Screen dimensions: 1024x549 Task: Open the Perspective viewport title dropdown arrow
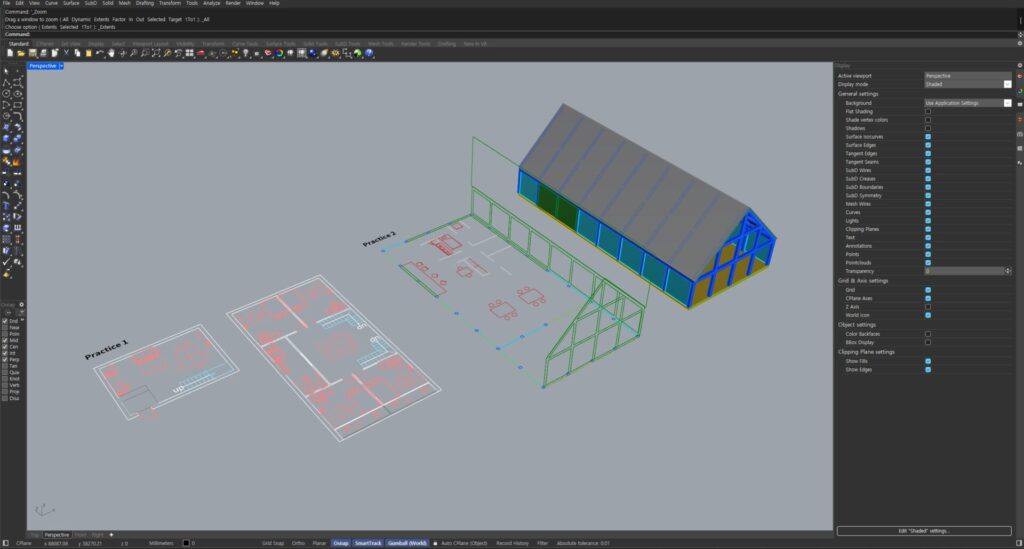pyautogui.click(x=62, y=65)
